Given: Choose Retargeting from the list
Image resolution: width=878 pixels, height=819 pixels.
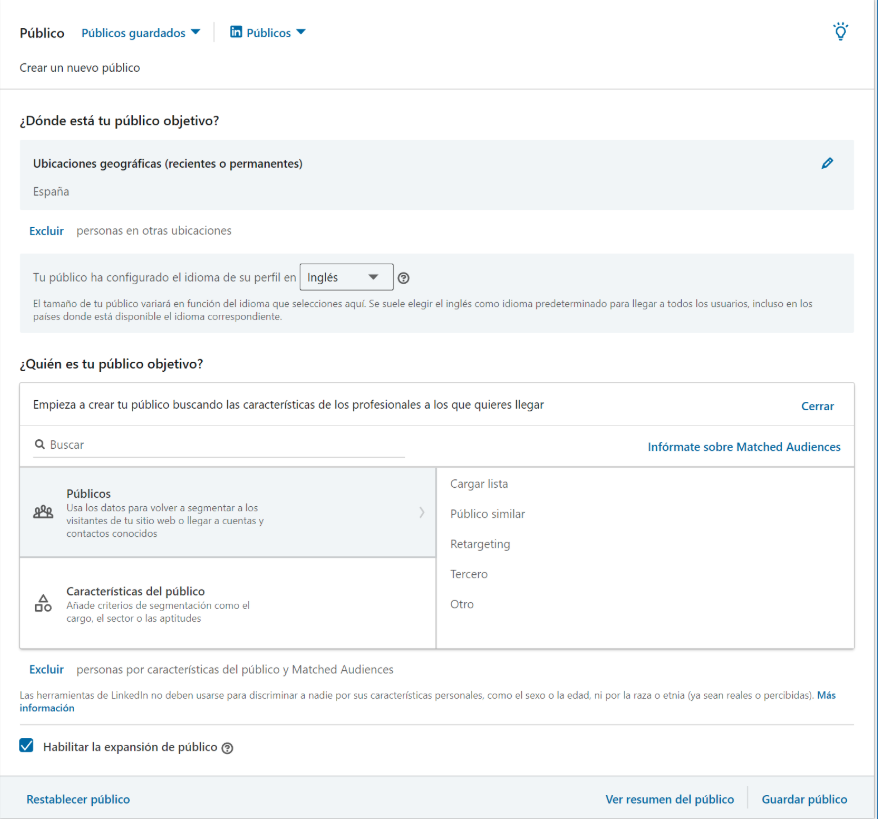Looking at the screenshot, I should pos(480,544).
